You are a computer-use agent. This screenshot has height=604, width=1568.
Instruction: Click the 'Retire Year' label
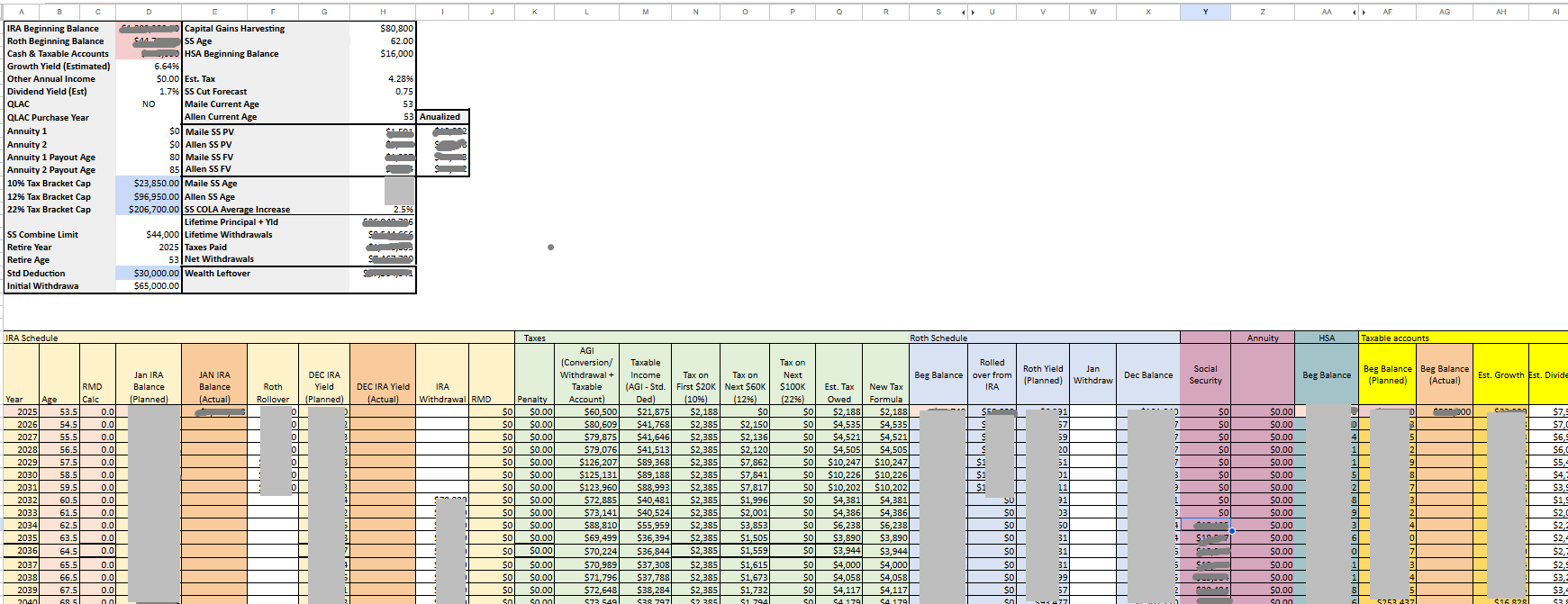(x=30, y=248)
